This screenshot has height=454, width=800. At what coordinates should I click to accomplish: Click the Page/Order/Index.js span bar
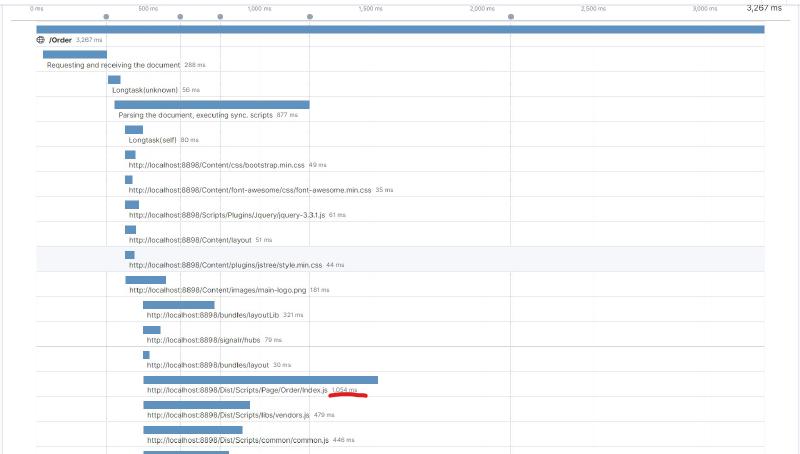(x=260, y=380)
